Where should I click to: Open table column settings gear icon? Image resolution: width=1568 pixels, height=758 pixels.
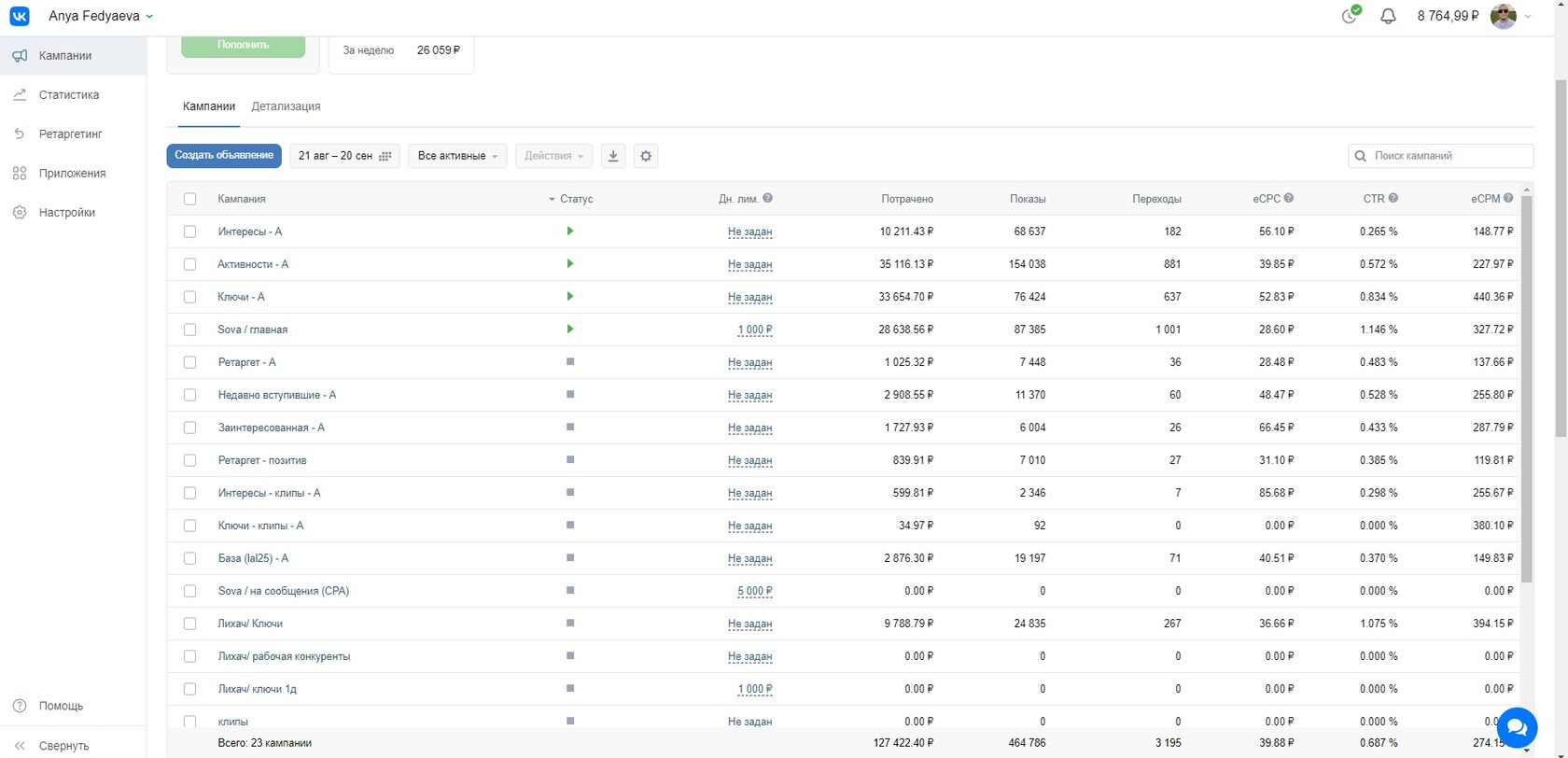pyautogui.click(x=646, y=156)
